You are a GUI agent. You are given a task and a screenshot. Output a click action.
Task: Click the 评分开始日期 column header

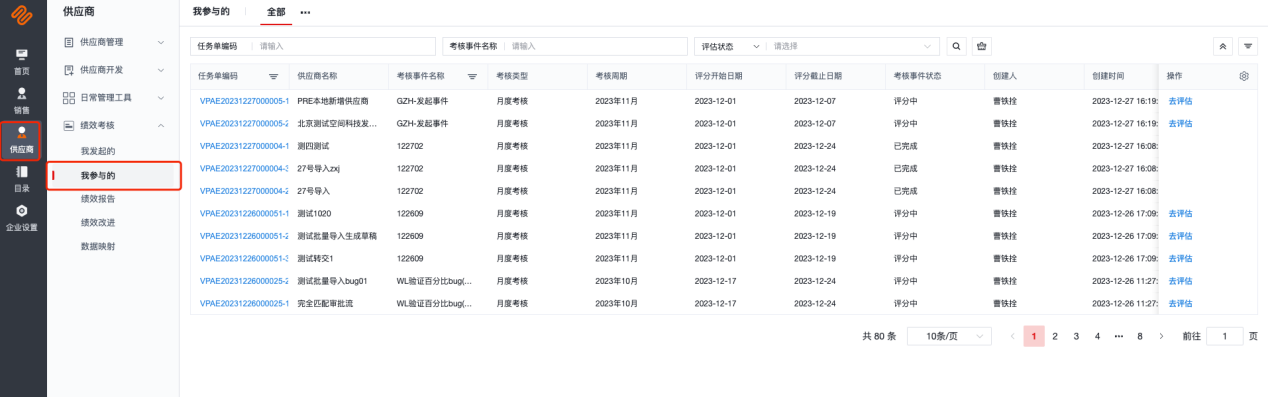719,76
